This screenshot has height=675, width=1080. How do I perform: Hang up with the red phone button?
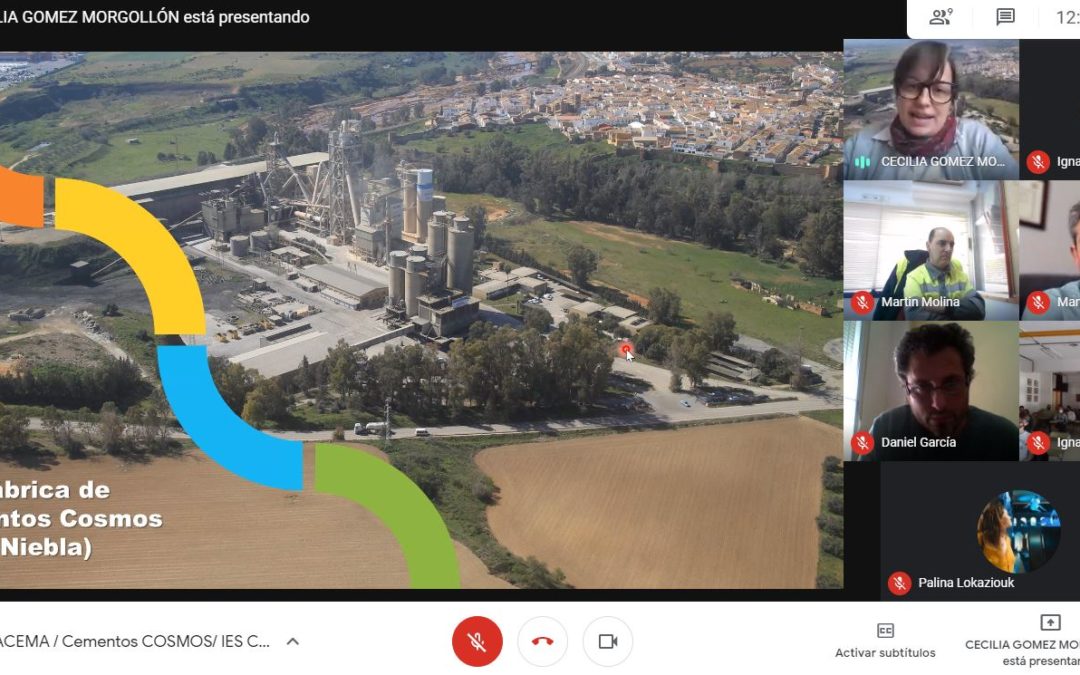tap(542, 641)
